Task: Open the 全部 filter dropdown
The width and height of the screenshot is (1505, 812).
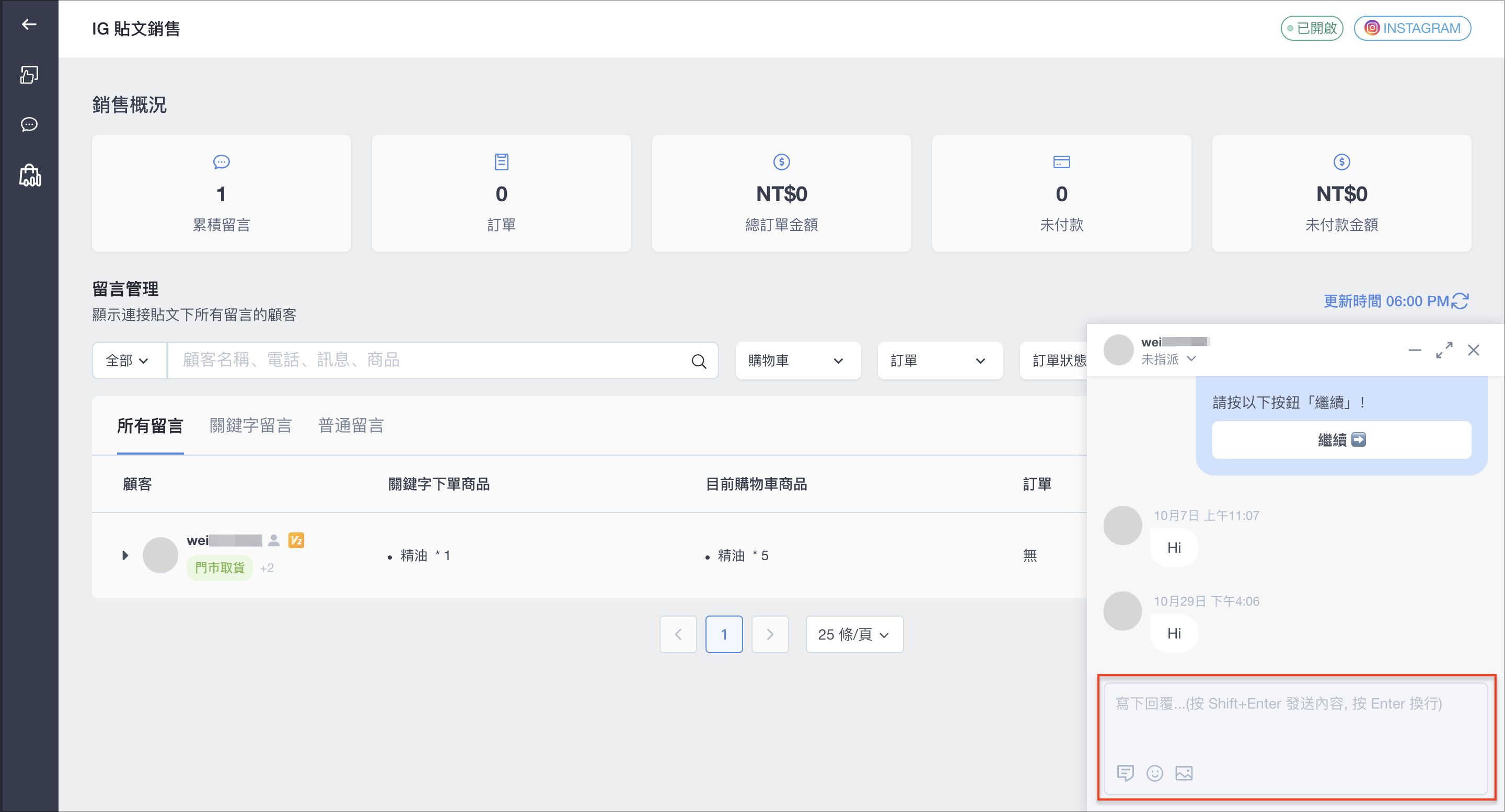Action: click(x=129, y=361)
